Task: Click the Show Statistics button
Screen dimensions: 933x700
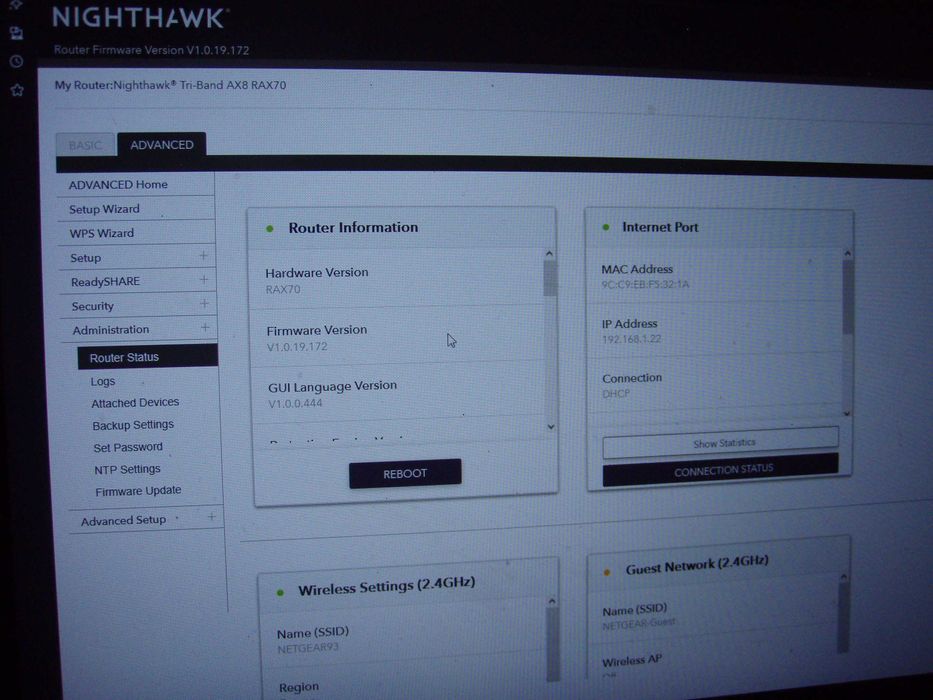Action: click(721, 443)
